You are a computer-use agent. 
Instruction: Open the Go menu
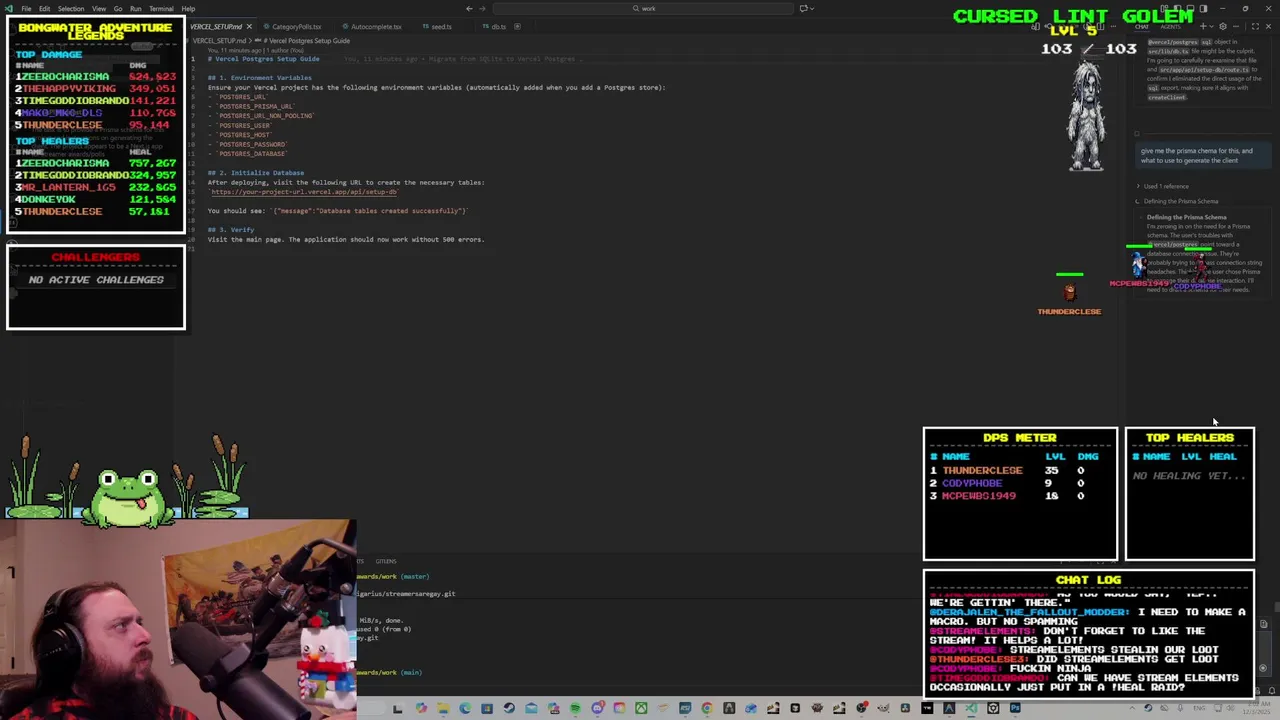pos(118,8)
